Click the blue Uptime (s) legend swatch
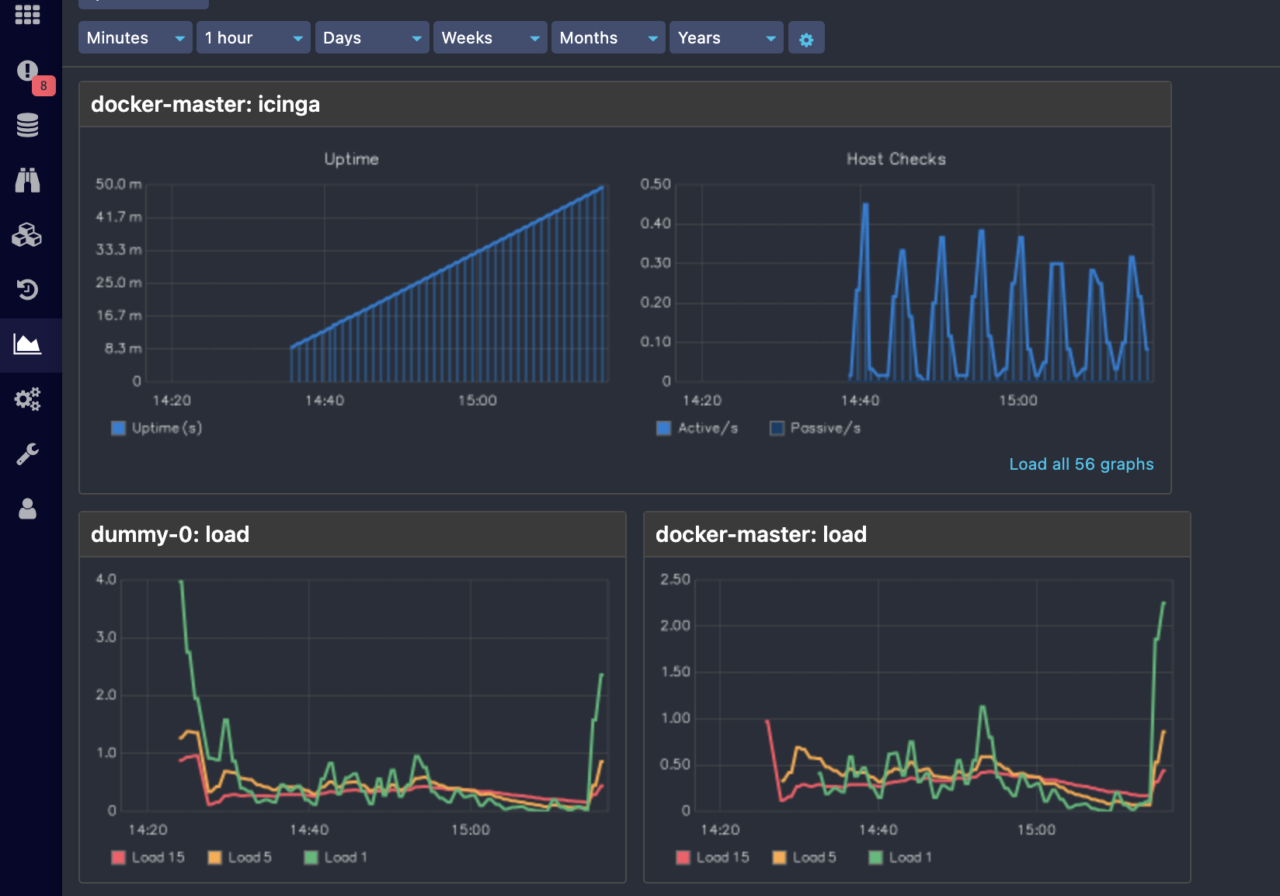This screenshot has height=896, width=1280. click(119, 428)
